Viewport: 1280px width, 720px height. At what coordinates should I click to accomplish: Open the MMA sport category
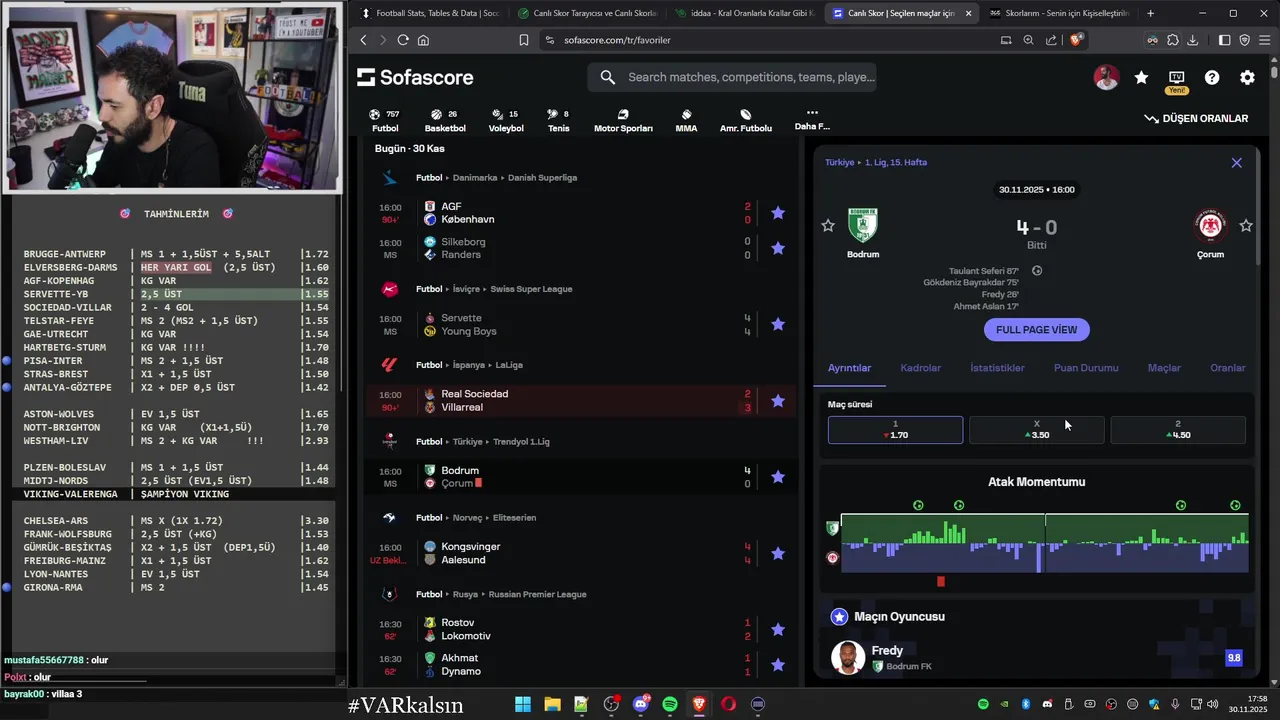coord(686,121)
